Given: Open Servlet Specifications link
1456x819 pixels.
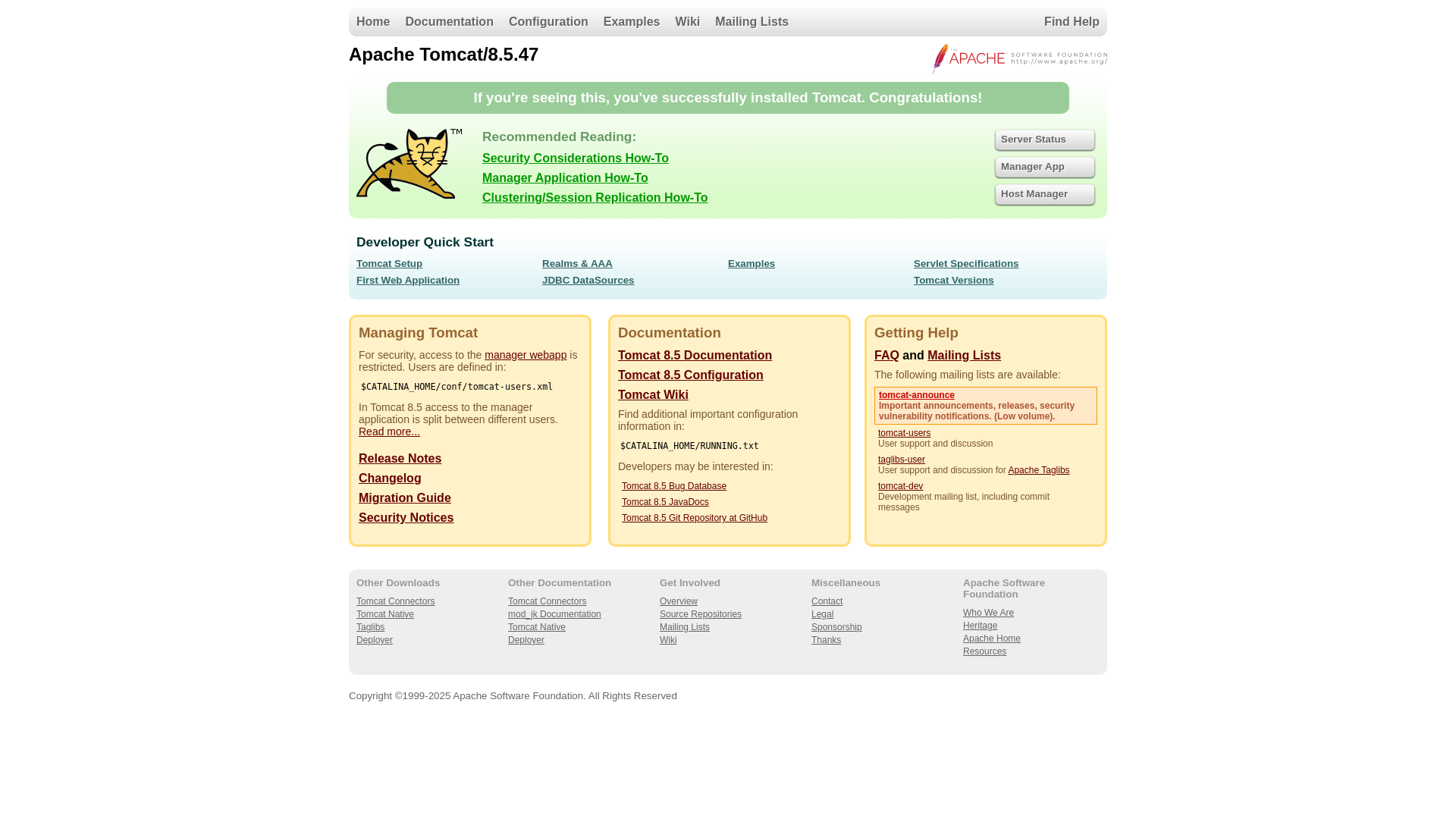Looking at the screenshot, I should tap(966, 264).
